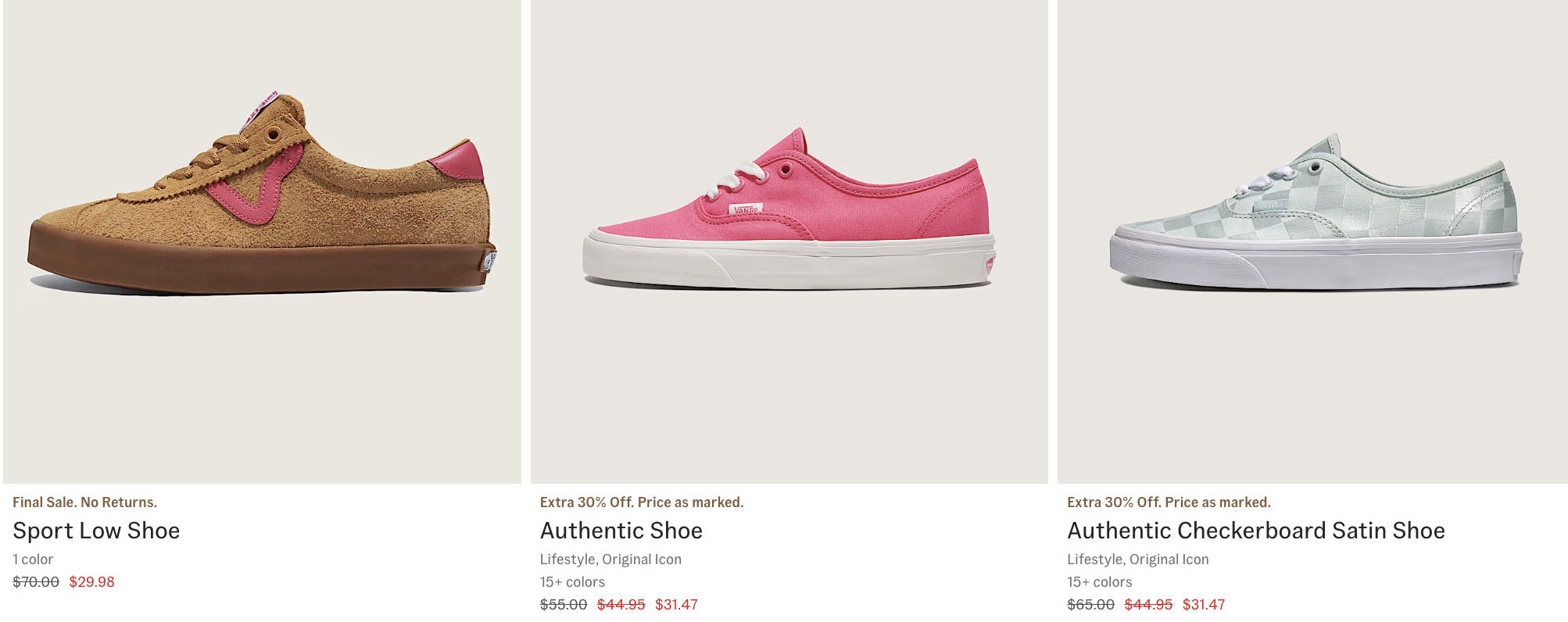The width and height of the screenshot is (1568, 622).
Task: Click the $55.00 original price
Action: coord(563,605)
